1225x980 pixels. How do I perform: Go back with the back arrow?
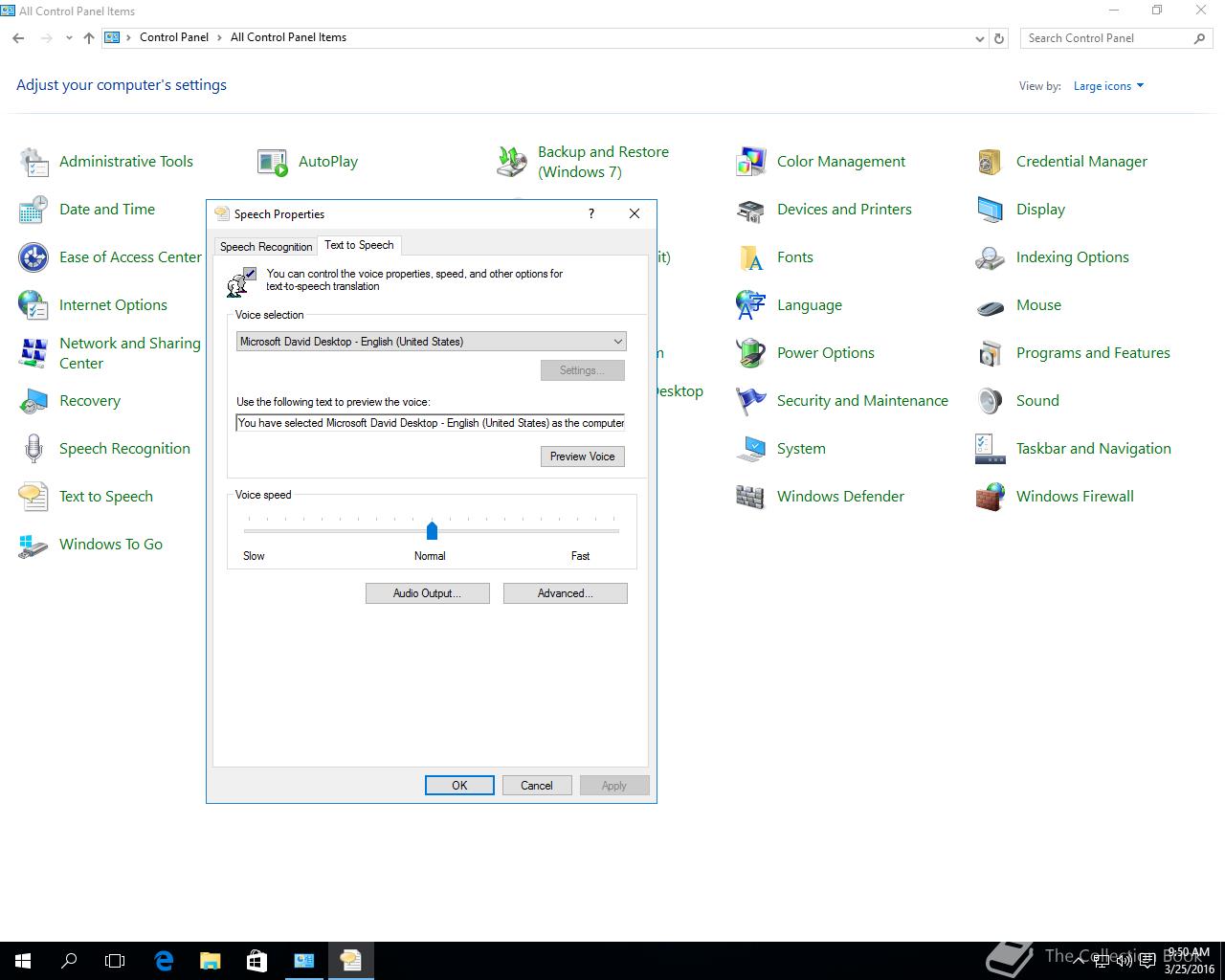(18, 38)
